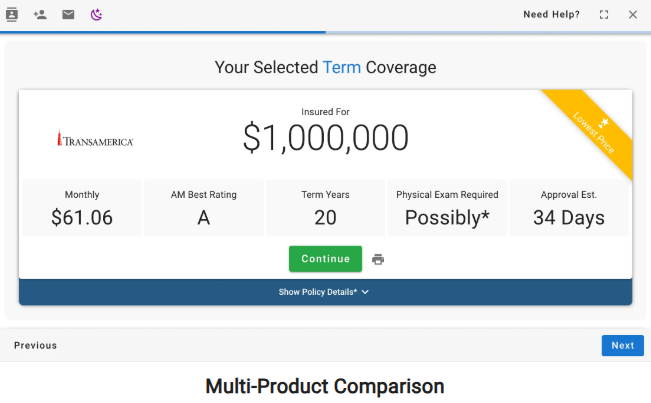The image size is (651, 403).
Task: Click the Physical Exam Required tile
Action: tap(447, 208)
